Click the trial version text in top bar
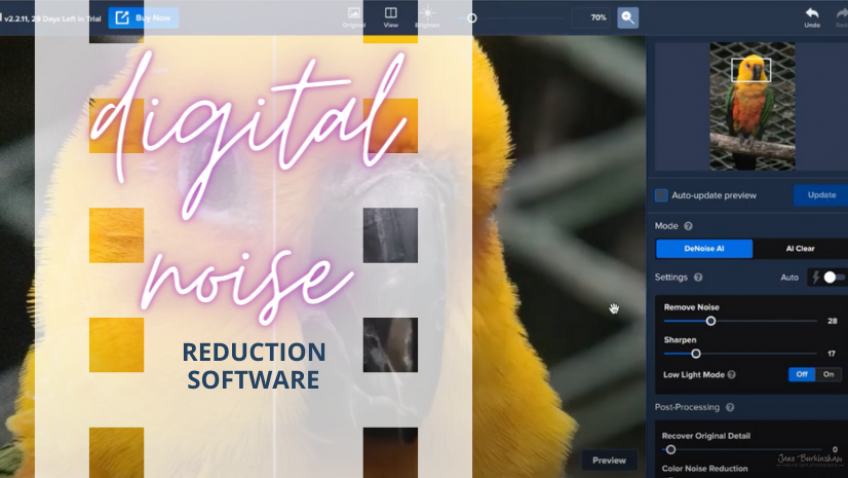The width and height of the screenshot is (848, 478). (51, 18)
